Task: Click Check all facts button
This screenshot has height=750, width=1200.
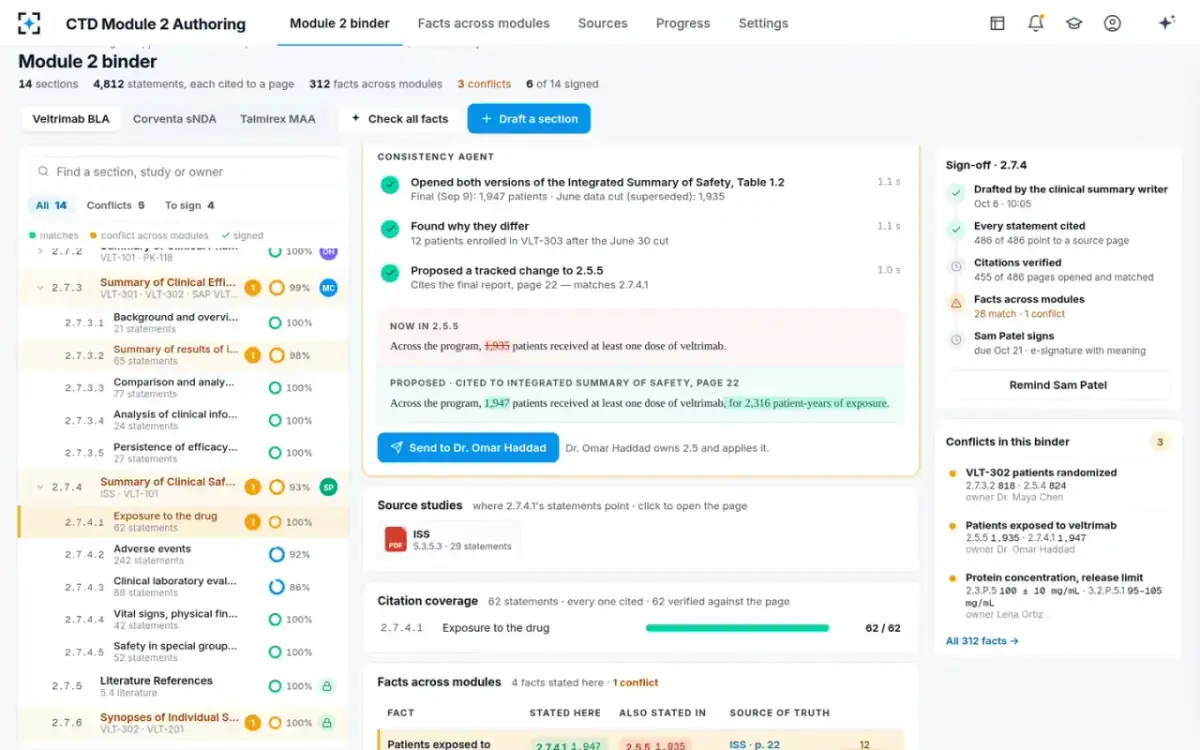Action: [399, 119]
